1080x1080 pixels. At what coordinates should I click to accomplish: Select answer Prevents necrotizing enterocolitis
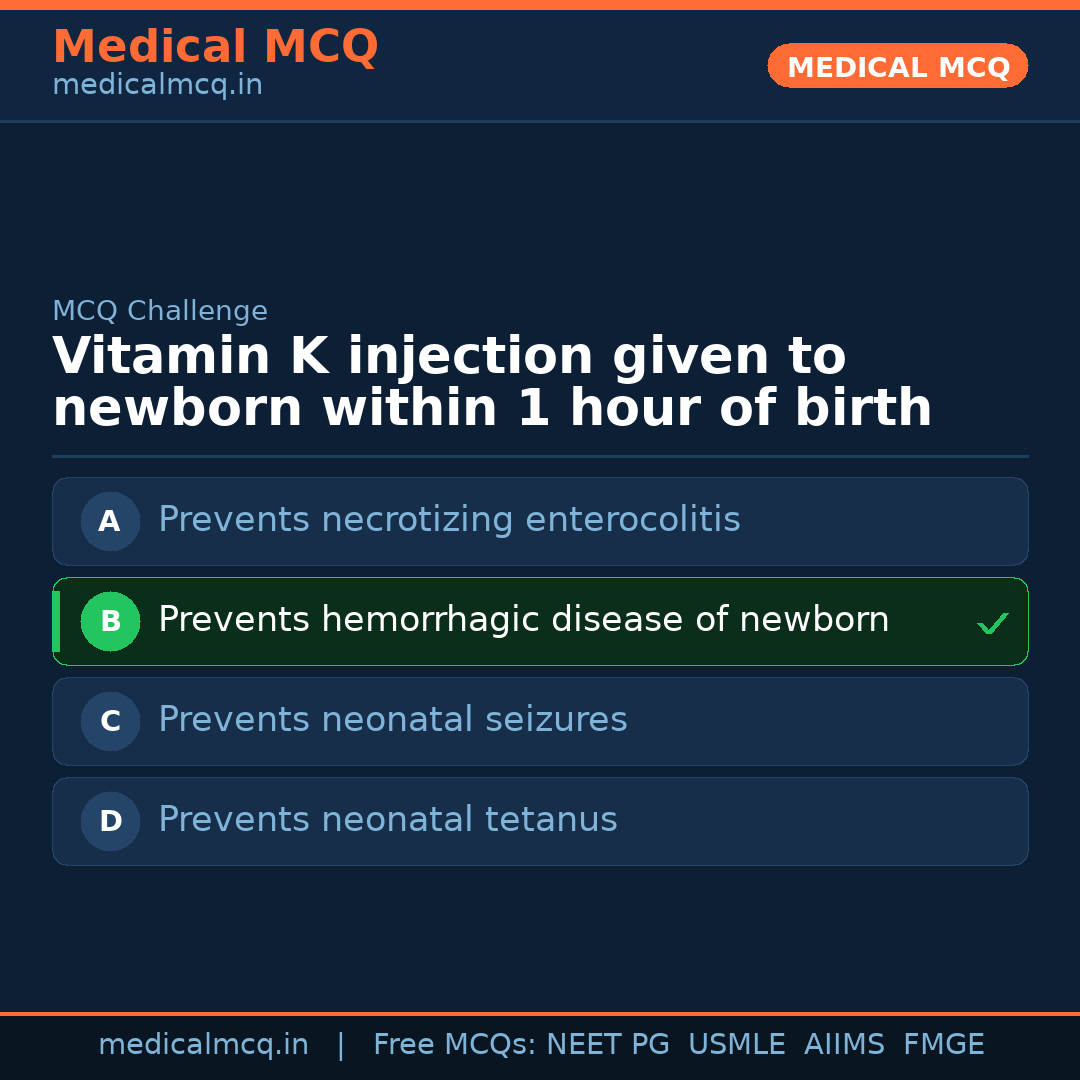tap(449, 520)
